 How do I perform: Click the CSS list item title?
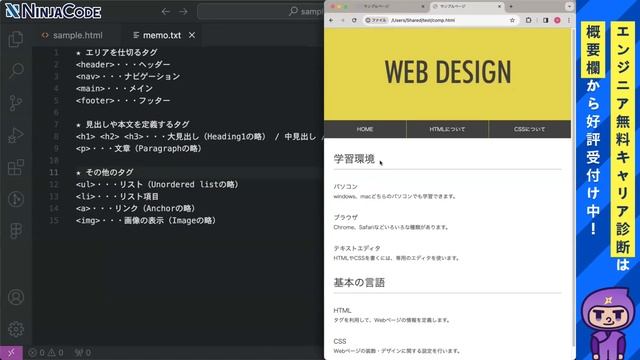tap(340, 341)
